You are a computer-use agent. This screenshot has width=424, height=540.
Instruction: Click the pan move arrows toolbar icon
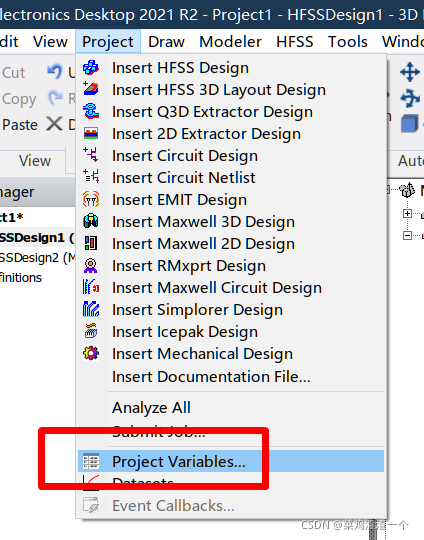click(x=410, y=72)
